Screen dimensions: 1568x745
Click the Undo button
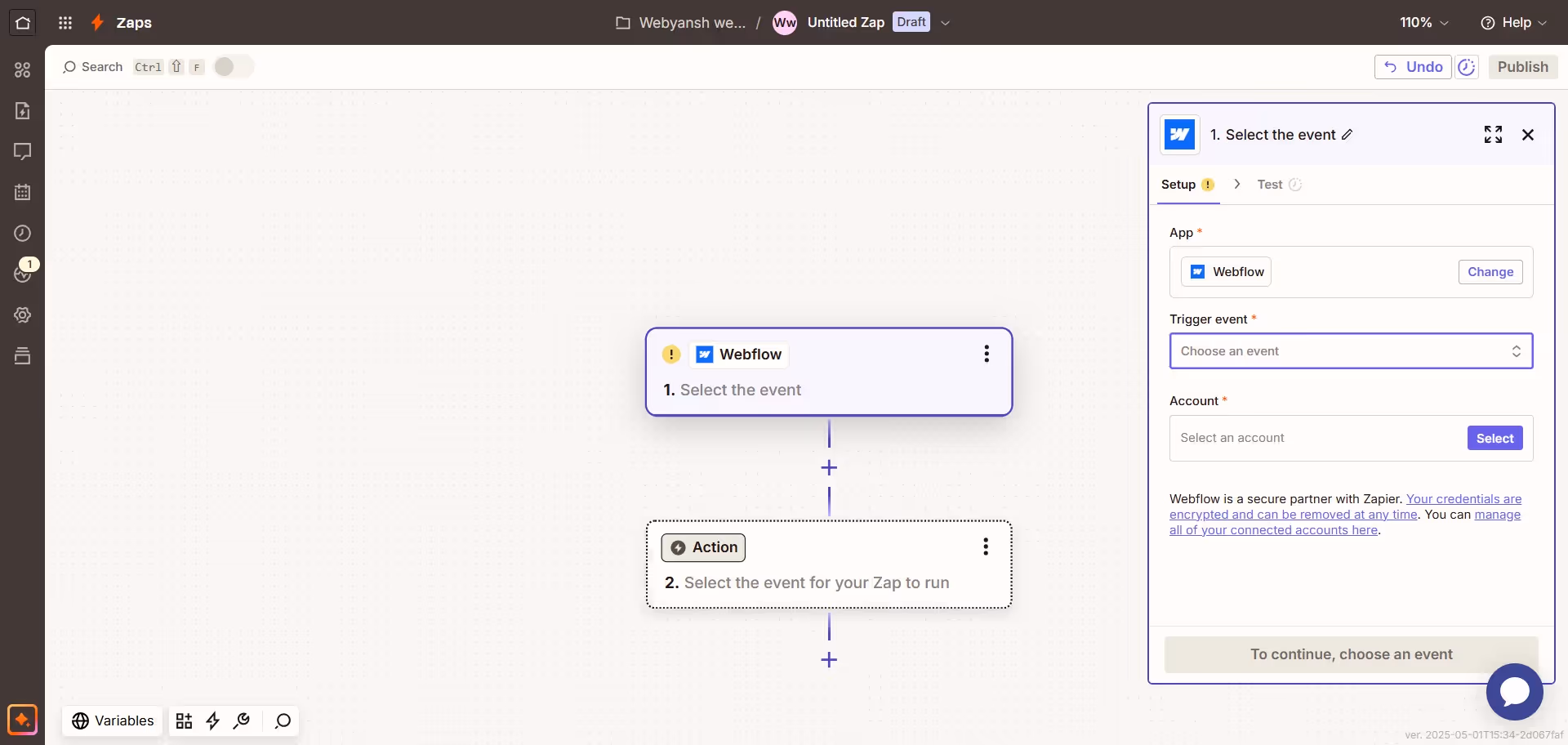point(1413,67)
